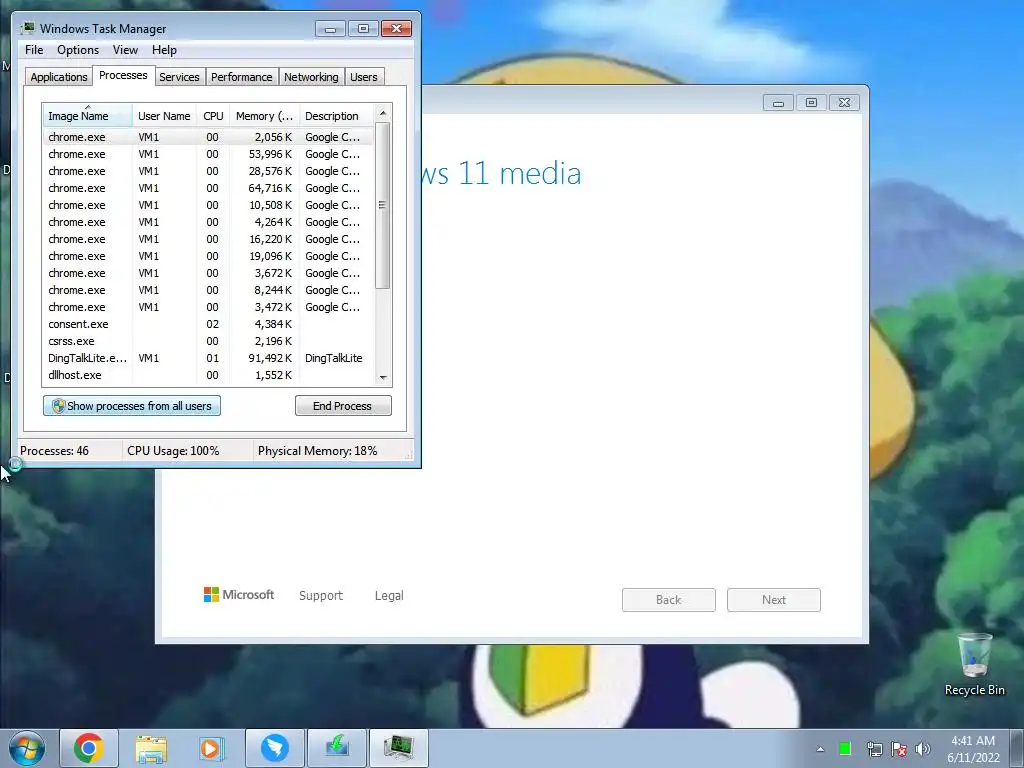Viewport: 1024px width, 768px height.
Task: Switch to the Applications tab
Action: [x=59, y=77]
